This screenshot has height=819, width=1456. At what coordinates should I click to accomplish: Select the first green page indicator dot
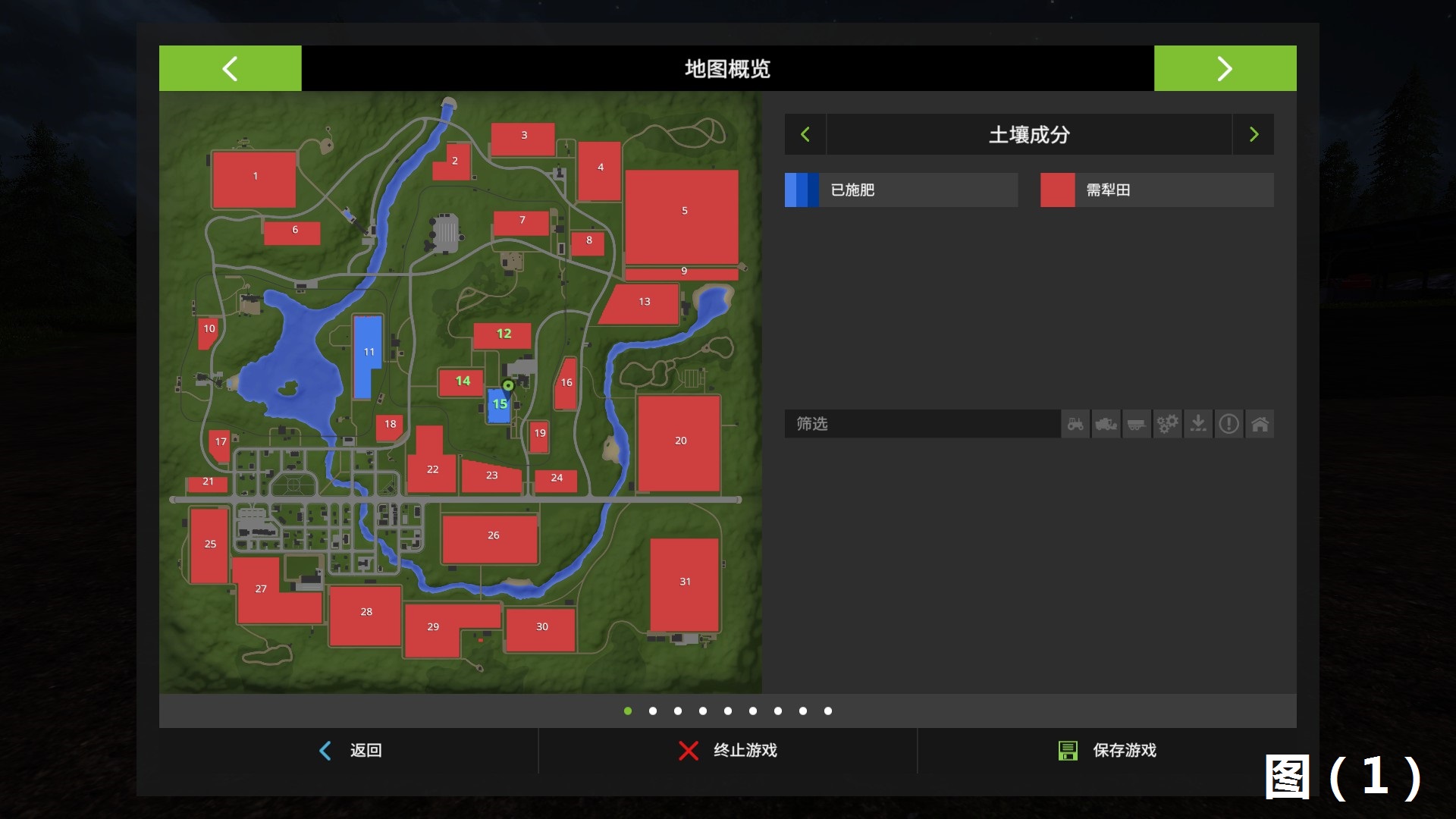coord(628,711)
